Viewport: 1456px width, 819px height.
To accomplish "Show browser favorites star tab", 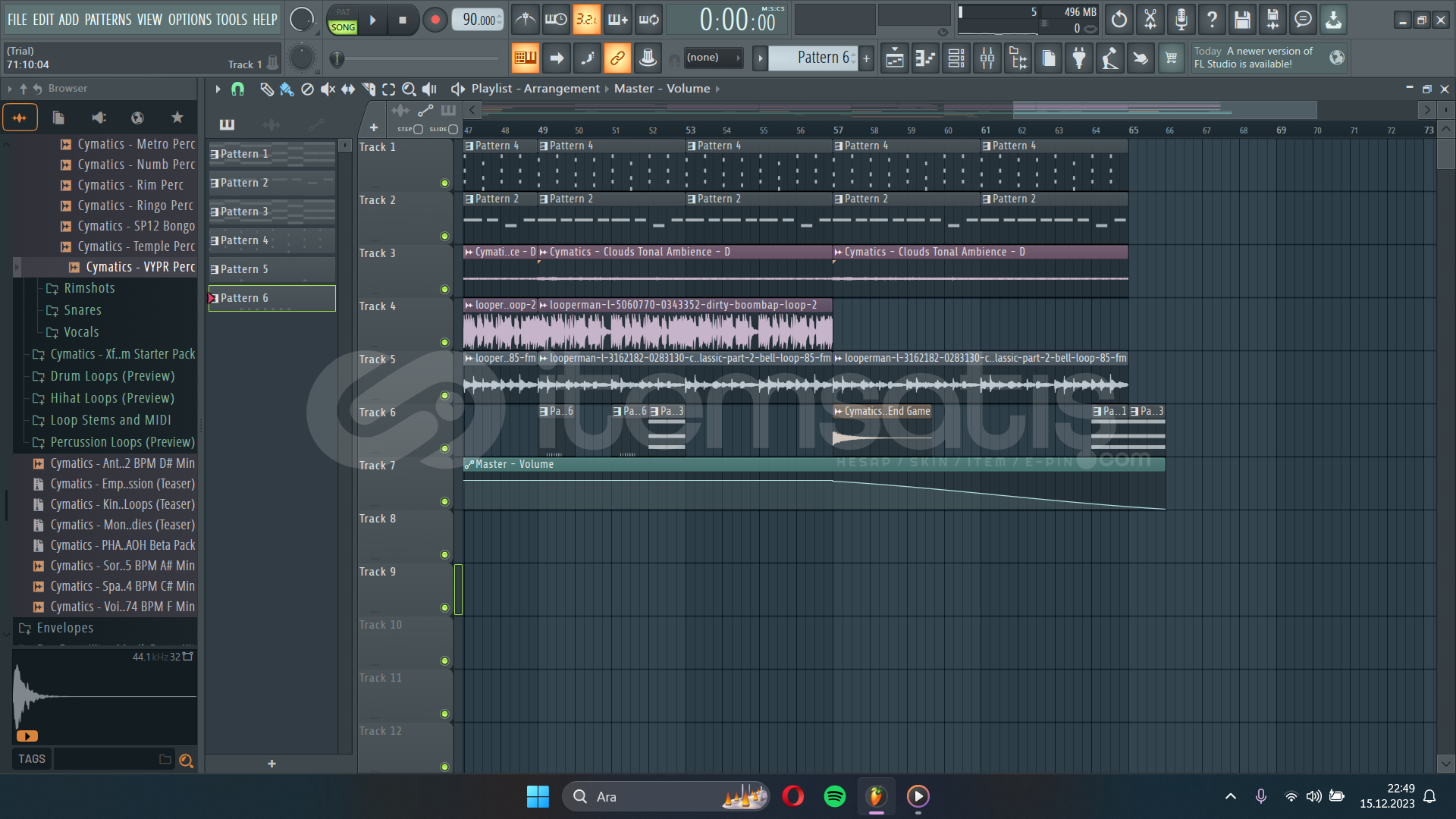I will (177, 118).
